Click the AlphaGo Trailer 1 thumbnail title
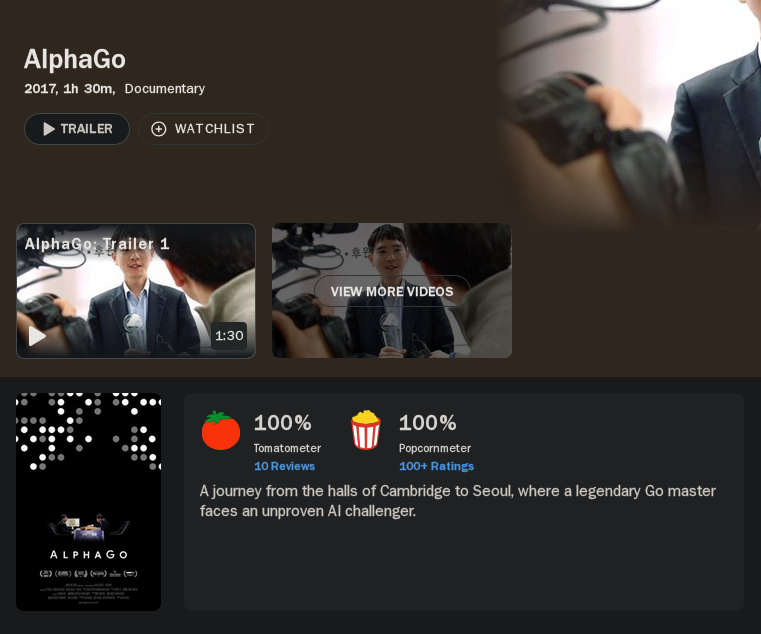Screen dimensions: 761x634 (x=97, y=244)
